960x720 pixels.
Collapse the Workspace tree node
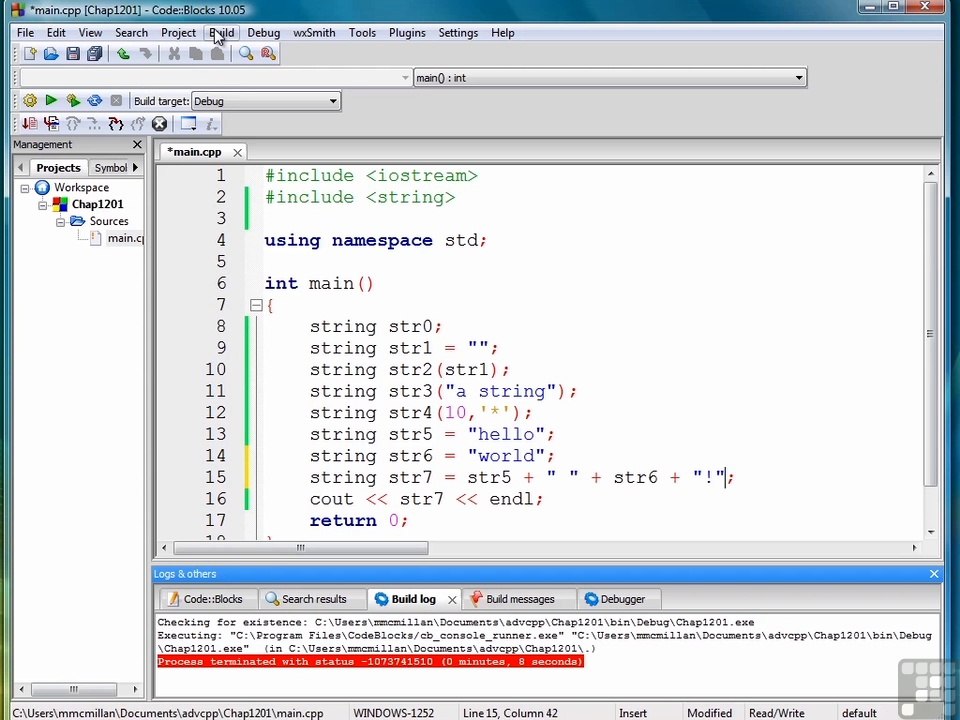[x=24, y=188]
